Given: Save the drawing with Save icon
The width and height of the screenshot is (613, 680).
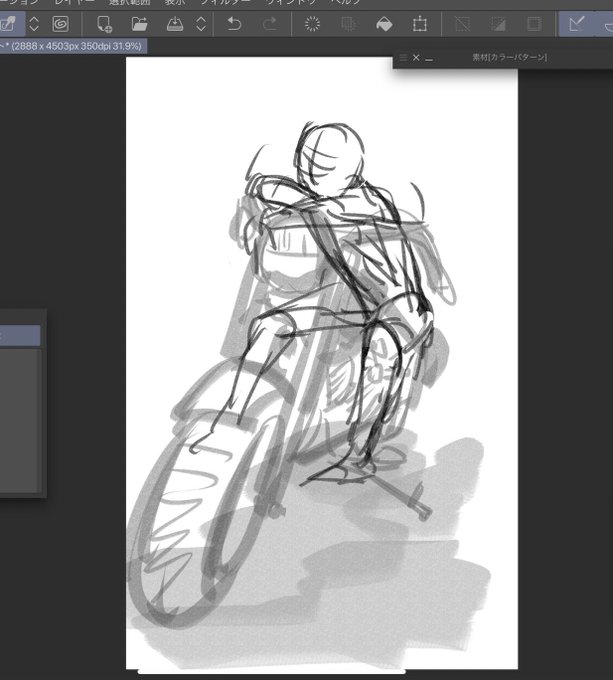Looking at the screenshot, I should 175,24.
